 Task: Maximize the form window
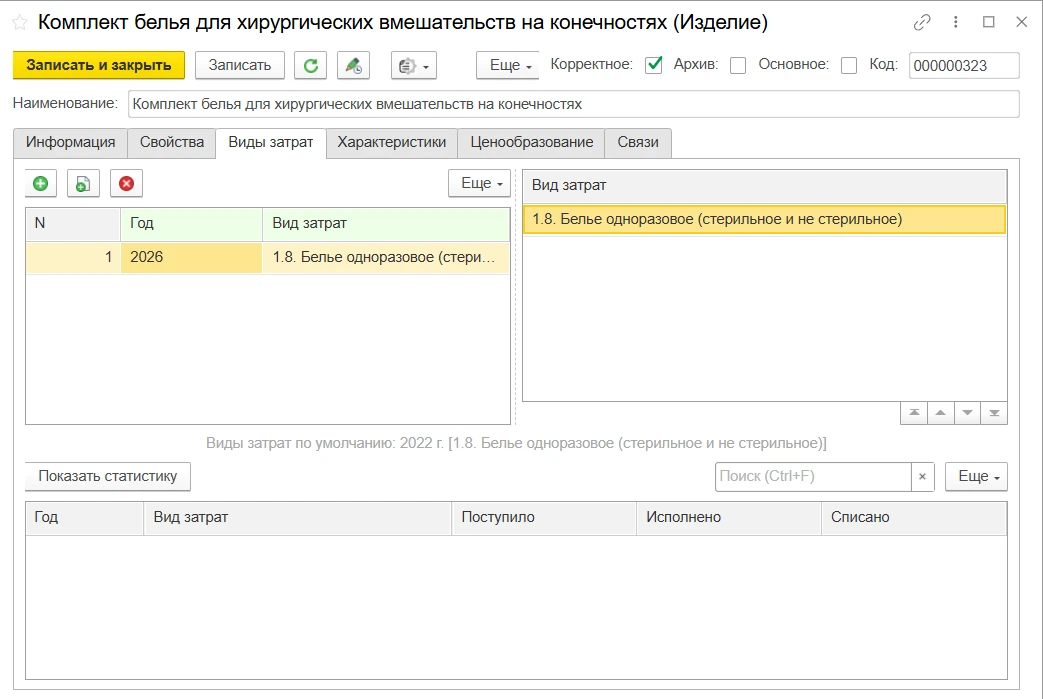click(988, 22)
